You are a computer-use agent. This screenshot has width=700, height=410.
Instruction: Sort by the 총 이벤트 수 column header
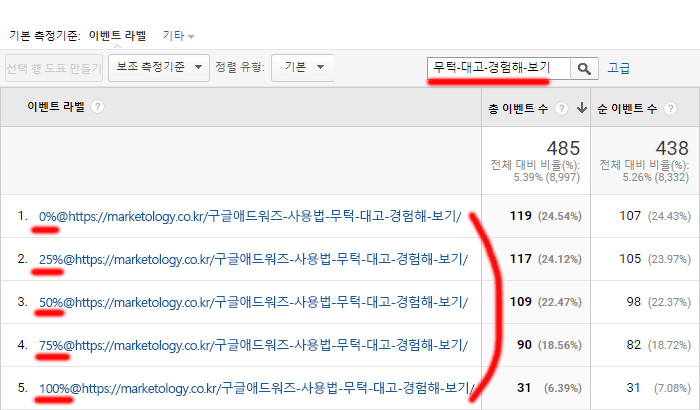click(x=518, y=109)
